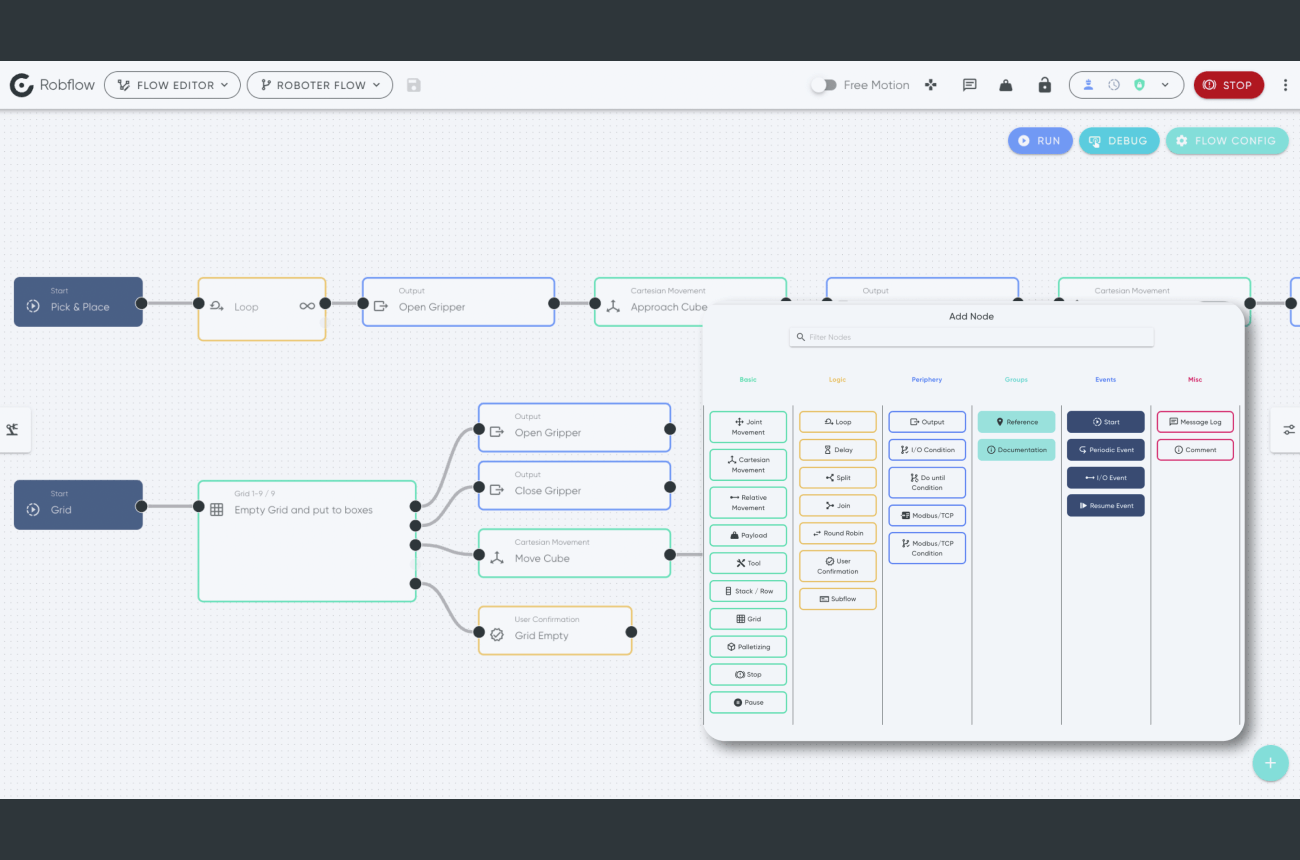Insert a Round Robin logic node
This screenshot has width=1300, height=860.
click(x=838, y=533)
